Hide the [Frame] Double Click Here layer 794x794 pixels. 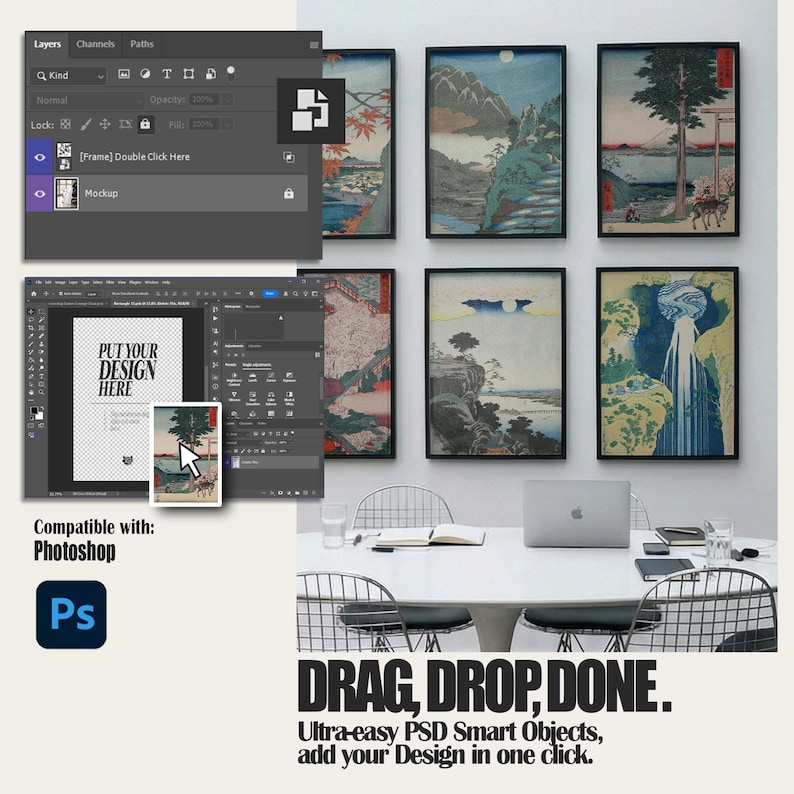(x=39, y=157)
